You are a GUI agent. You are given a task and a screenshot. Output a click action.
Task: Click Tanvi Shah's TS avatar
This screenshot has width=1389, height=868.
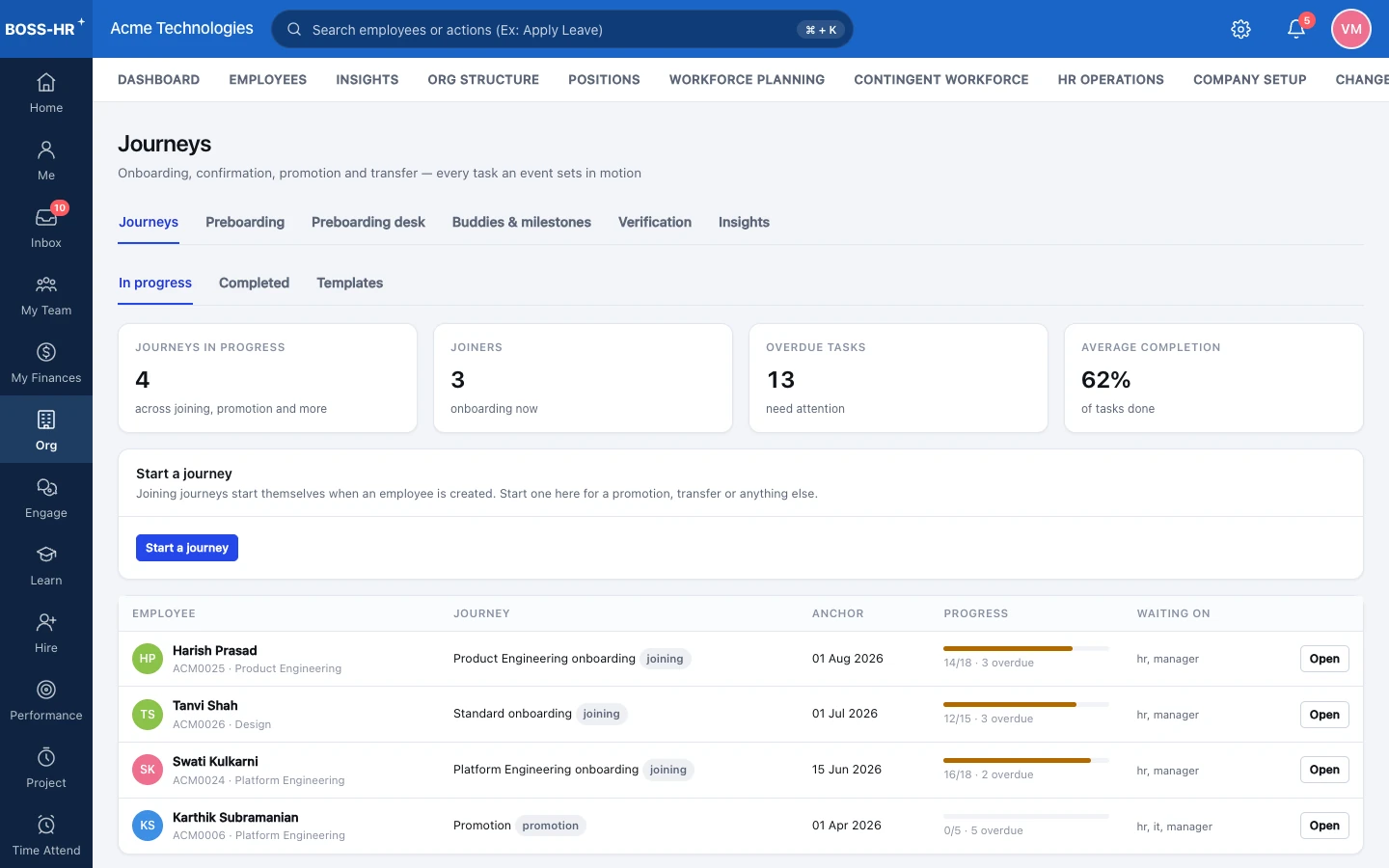(x=148, y=715)
